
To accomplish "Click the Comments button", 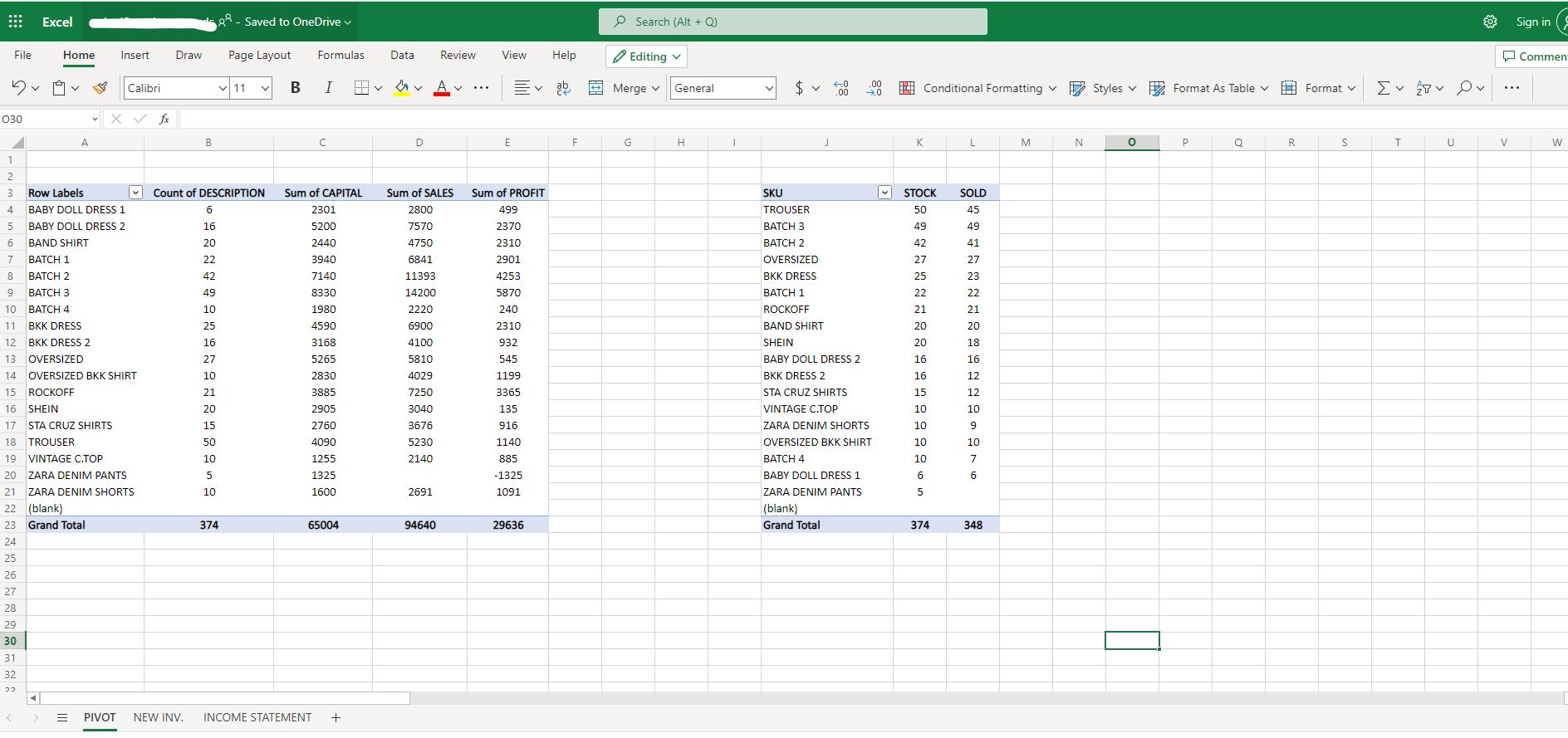I will [1534, 56].
